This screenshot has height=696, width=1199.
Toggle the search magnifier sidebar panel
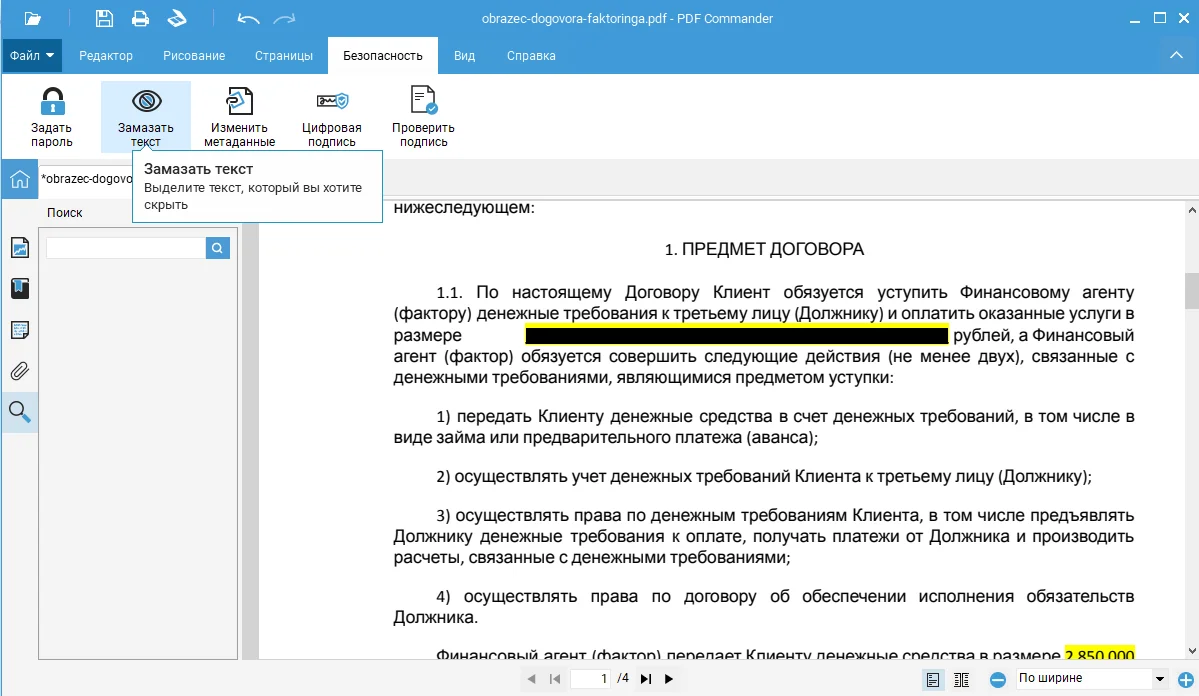[20, 412]
